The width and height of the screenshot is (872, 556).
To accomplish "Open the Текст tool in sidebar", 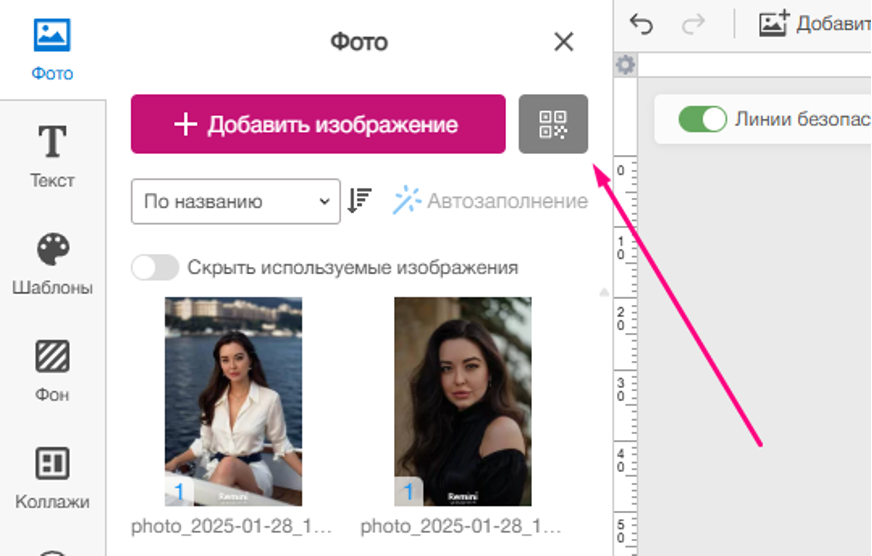I will pos(52,157).
